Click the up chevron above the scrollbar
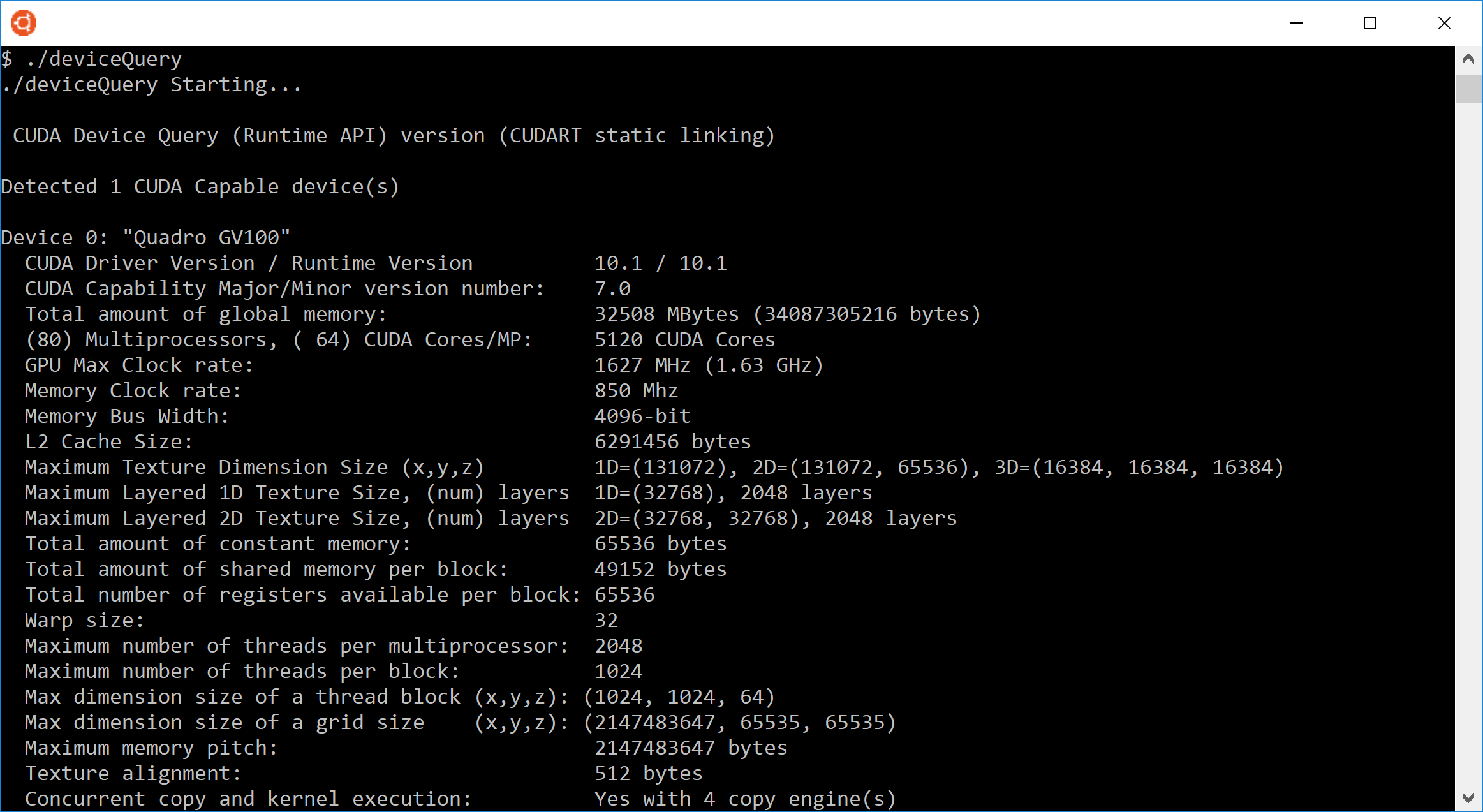Image resolution: width=1483 pixels, height=812 pixels. [1469, 59]
